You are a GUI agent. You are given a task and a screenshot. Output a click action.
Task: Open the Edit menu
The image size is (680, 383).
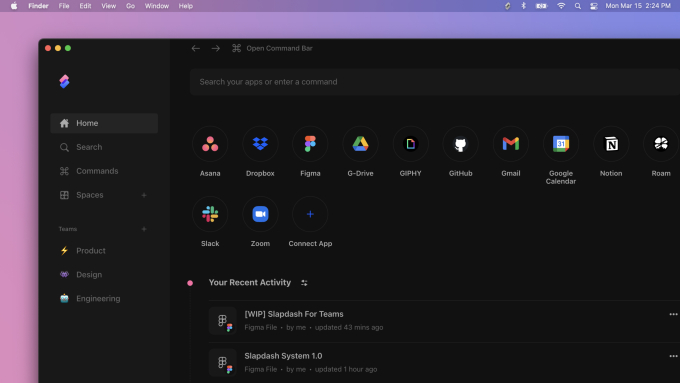[85, 6]
